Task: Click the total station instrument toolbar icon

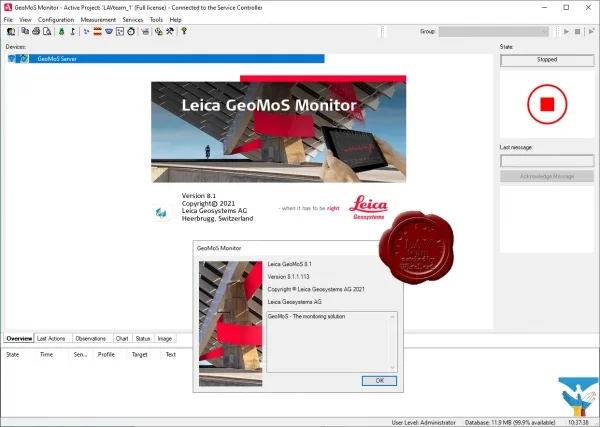Action: coord(72,31)
